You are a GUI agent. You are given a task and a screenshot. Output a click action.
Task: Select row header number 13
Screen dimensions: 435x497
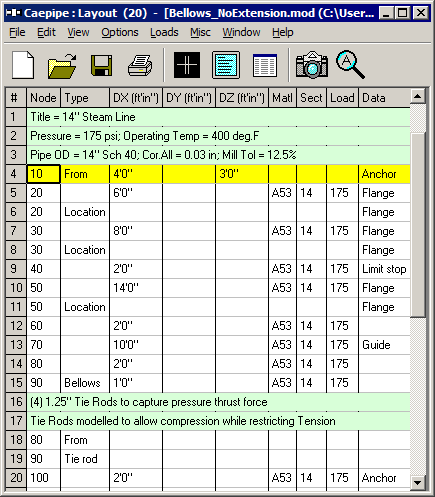16,345
